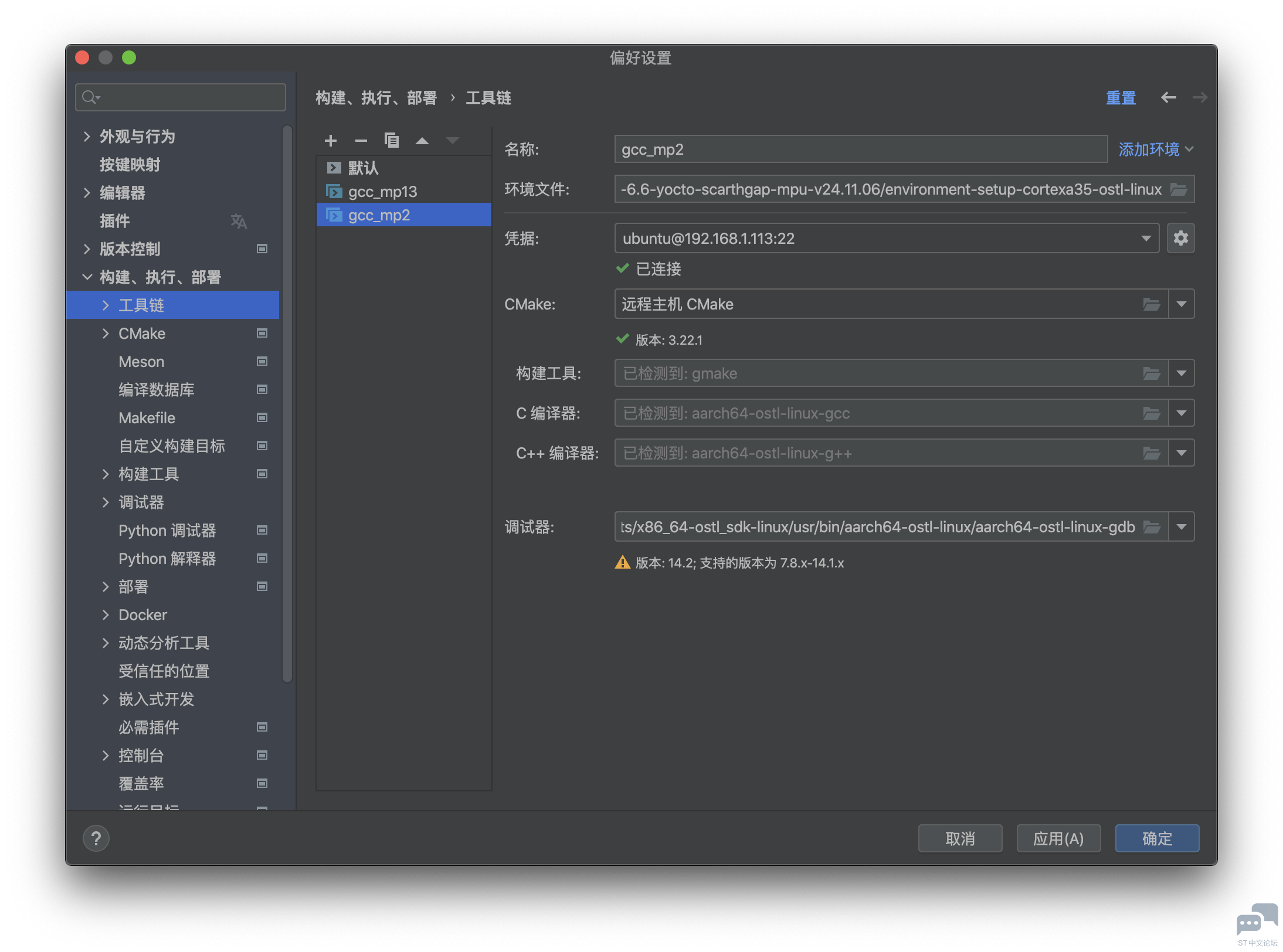Browse for environment file folder icon
1283x952 pixels.
point(1179,189)
